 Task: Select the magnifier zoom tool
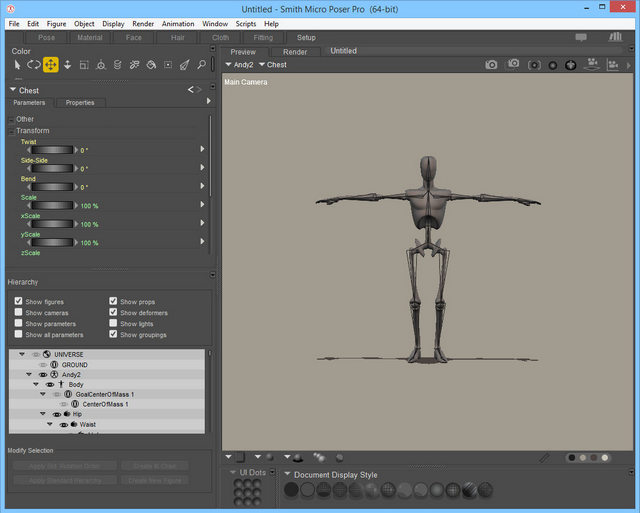click(201, 65)
